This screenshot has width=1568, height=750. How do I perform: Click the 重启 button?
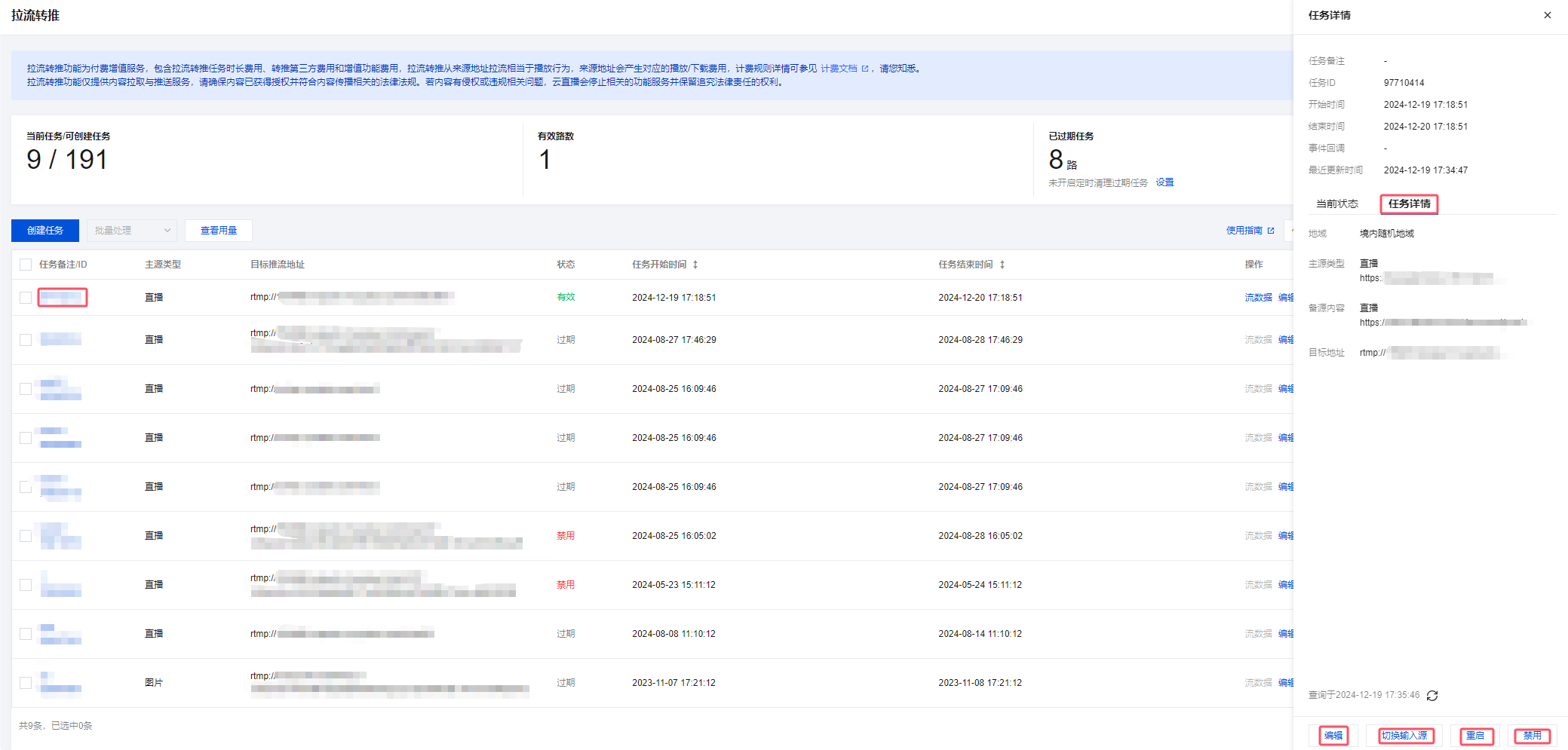1475,736
